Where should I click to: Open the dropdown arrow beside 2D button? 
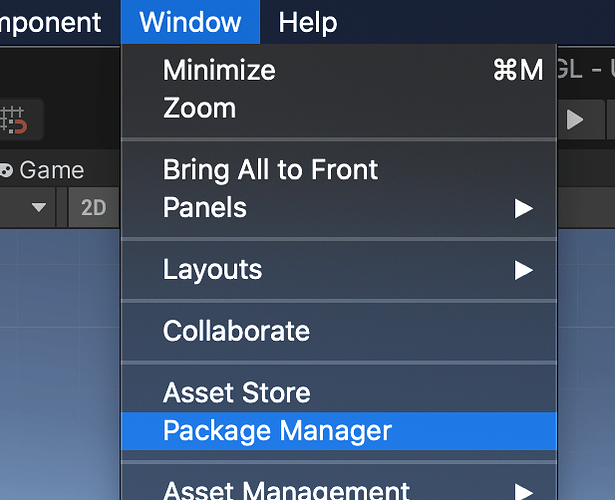coord(39,207)
